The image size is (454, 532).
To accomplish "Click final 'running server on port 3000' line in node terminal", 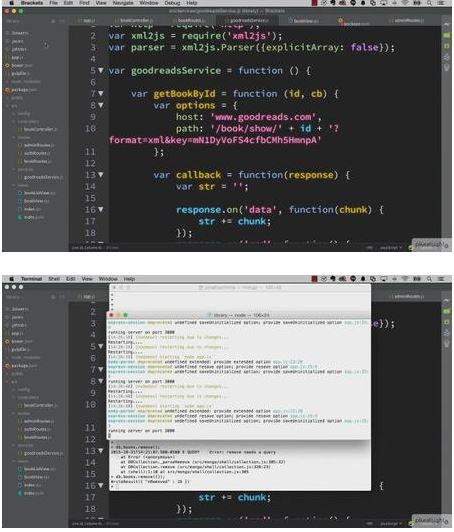I will [x=141, y=431].
